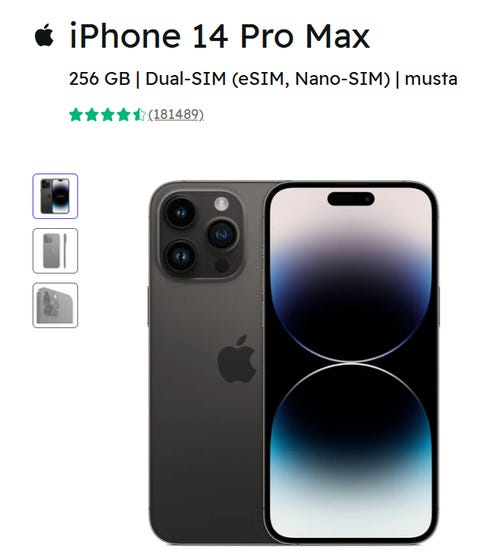This screenshot has width=480, height=560.
Task: Click the top-left camera lens
Action: [180, 213]
